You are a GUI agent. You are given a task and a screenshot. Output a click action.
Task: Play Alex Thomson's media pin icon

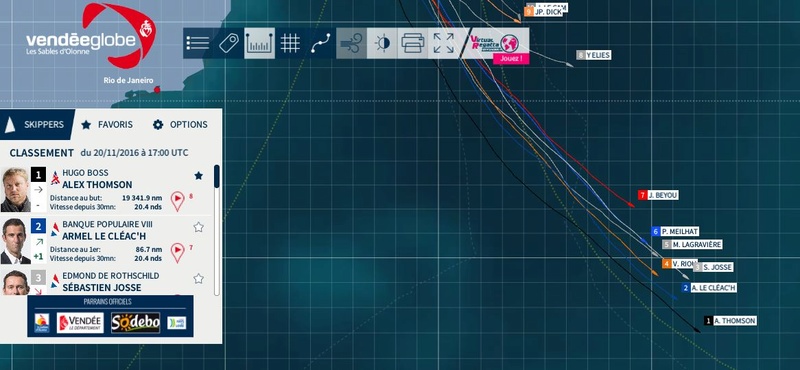177,201
